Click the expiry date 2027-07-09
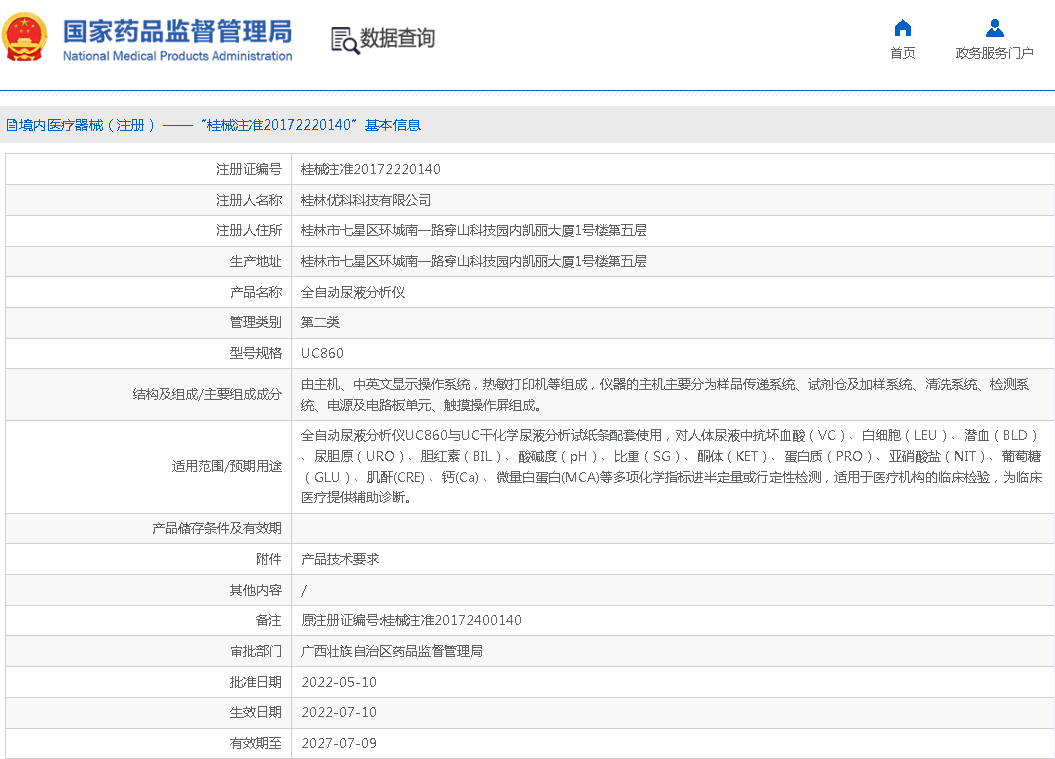The height and width of the screenshot is (759, 1055). pyautogui.click(x=339, y=743)
